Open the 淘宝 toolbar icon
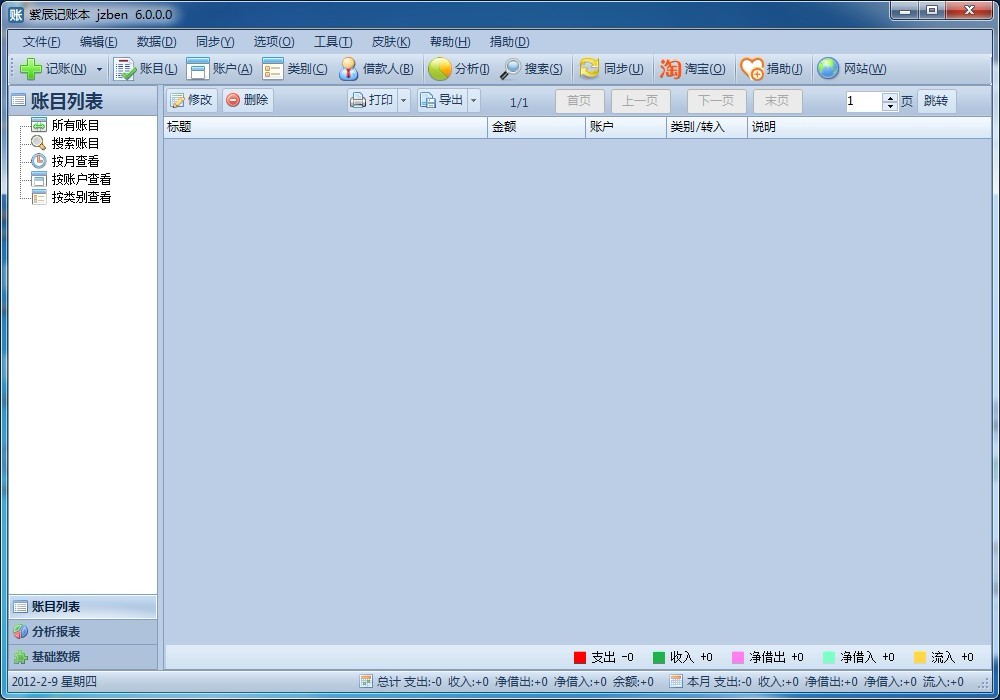Screen dimensions: 1000x700 (x=670, y=69)
